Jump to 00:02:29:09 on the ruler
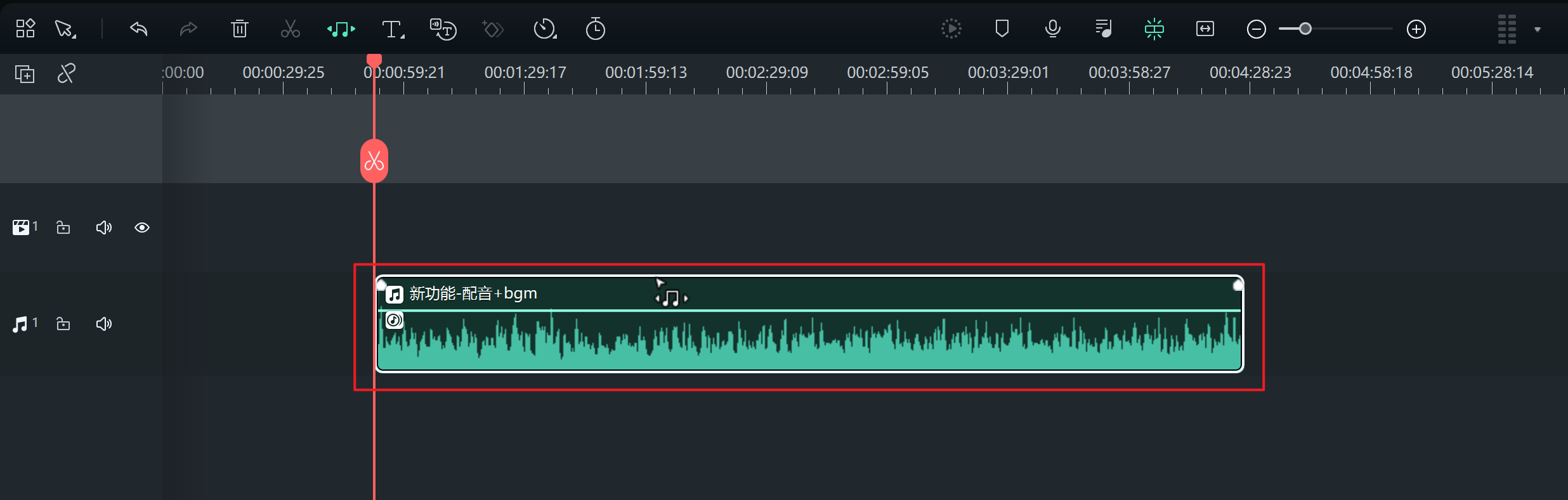1568x500 pixels. (x=767, y=73)
